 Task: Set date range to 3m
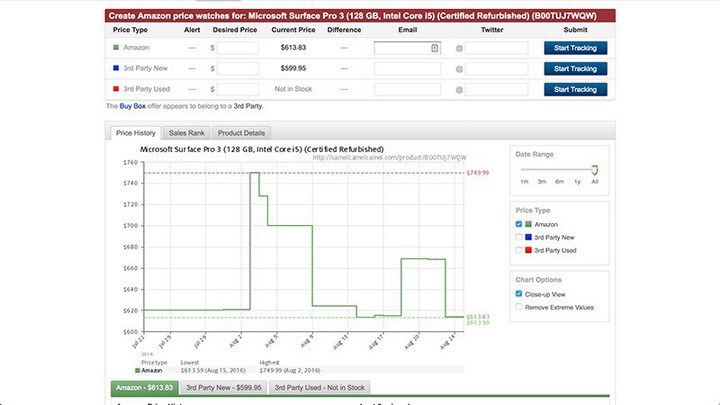pos(542,182)
